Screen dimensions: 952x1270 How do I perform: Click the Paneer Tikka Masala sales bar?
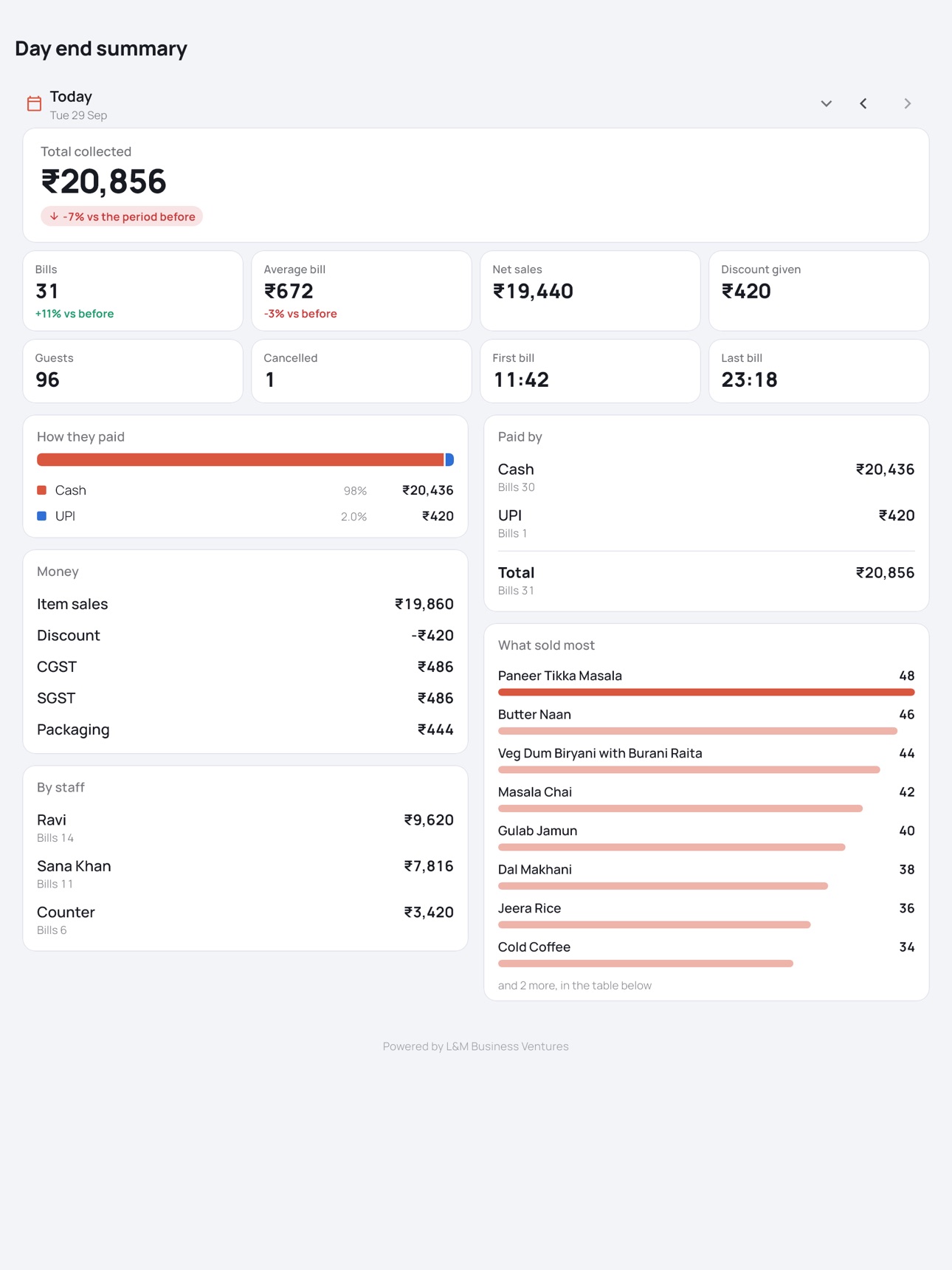[706, 693]
